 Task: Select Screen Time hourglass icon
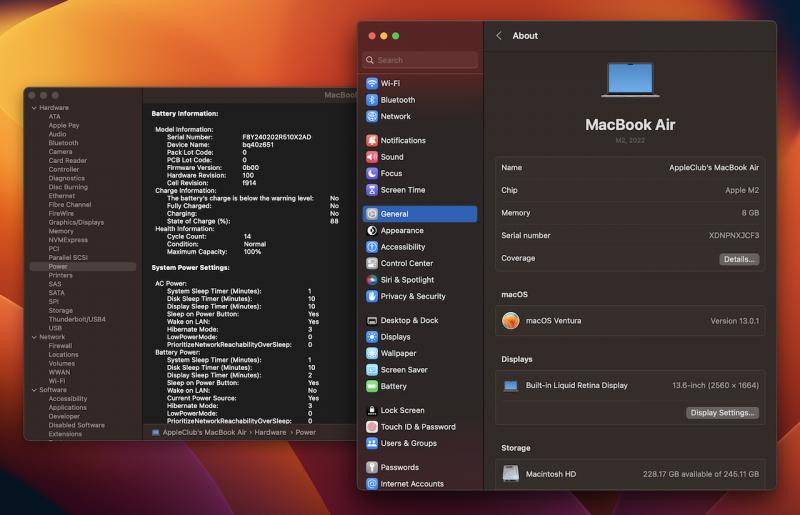[x=372, y=190]
